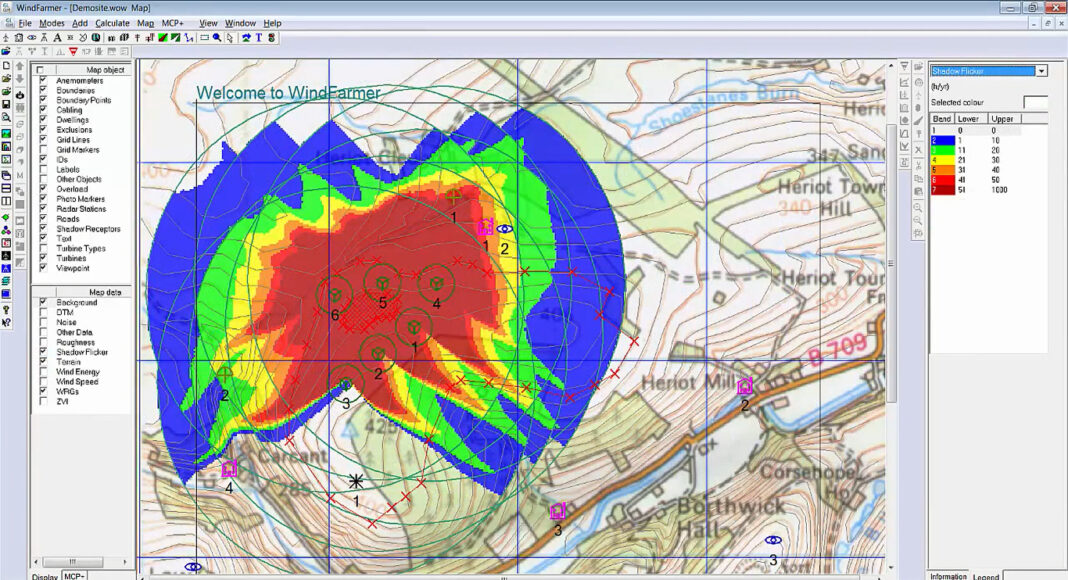The height and width of the screenshot is (580, 1068).
Task: Switch to the Information tab
Action: coord(948,576)
